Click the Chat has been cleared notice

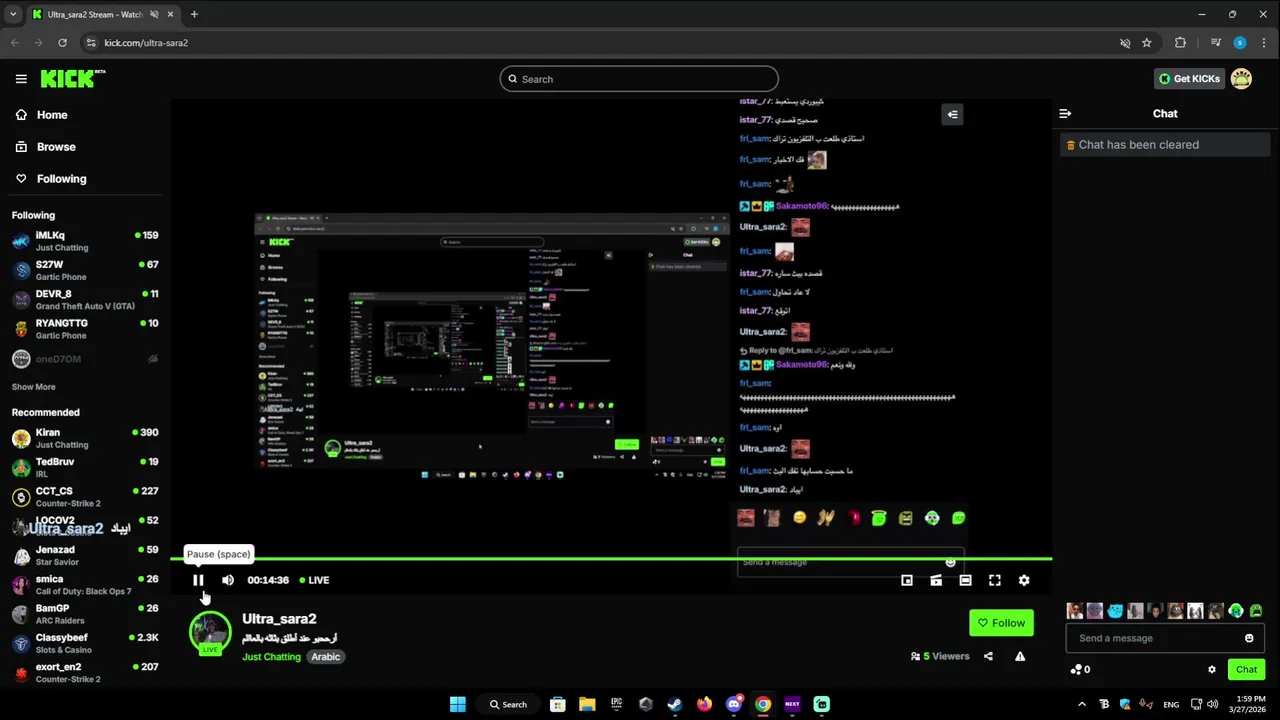coord(1165,145)
